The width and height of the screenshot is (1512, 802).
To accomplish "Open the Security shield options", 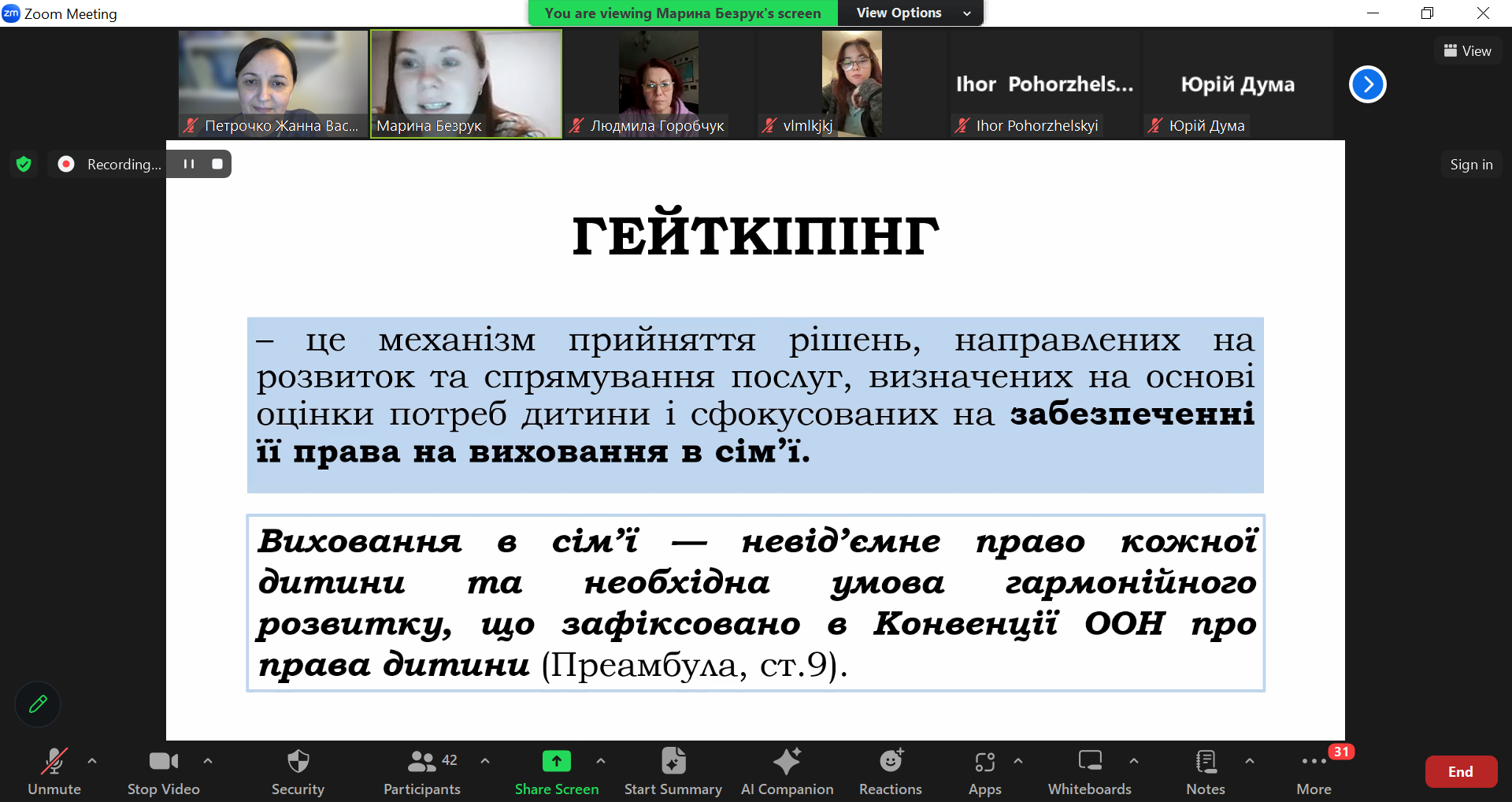I will click(298, 771).
